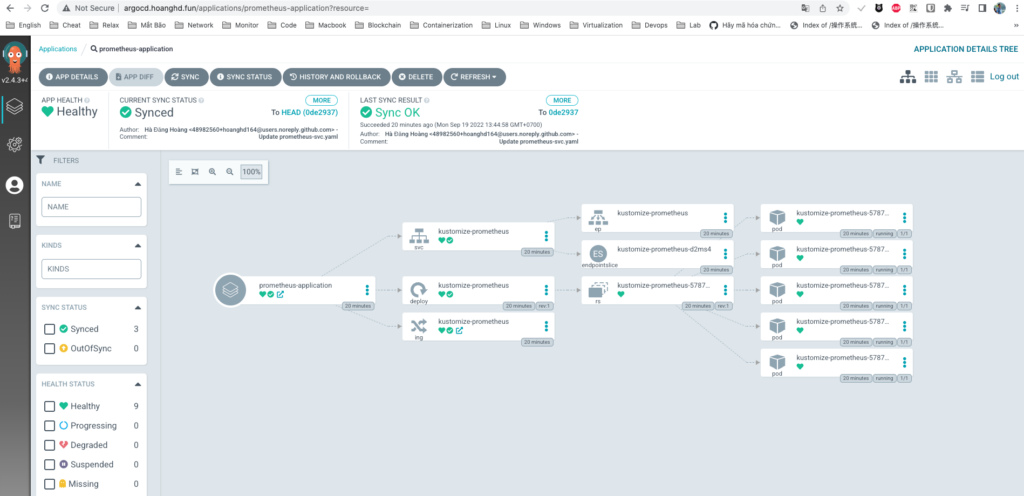Focus the NAME filter input
This screenshot has width=1024, height=496.
pos(91,207)
